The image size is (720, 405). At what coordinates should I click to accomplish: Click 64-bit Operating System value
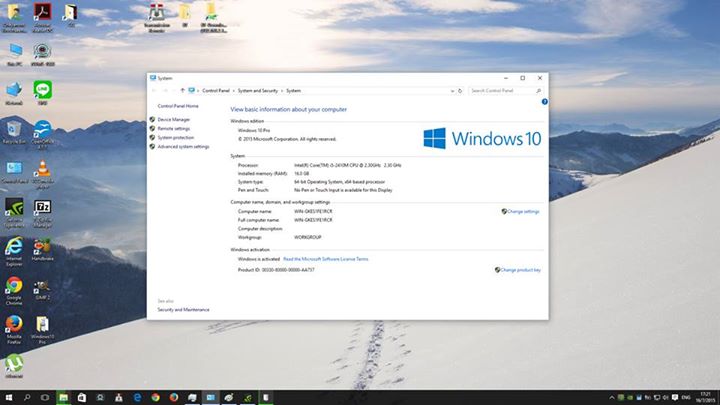(x=339, y=182)
